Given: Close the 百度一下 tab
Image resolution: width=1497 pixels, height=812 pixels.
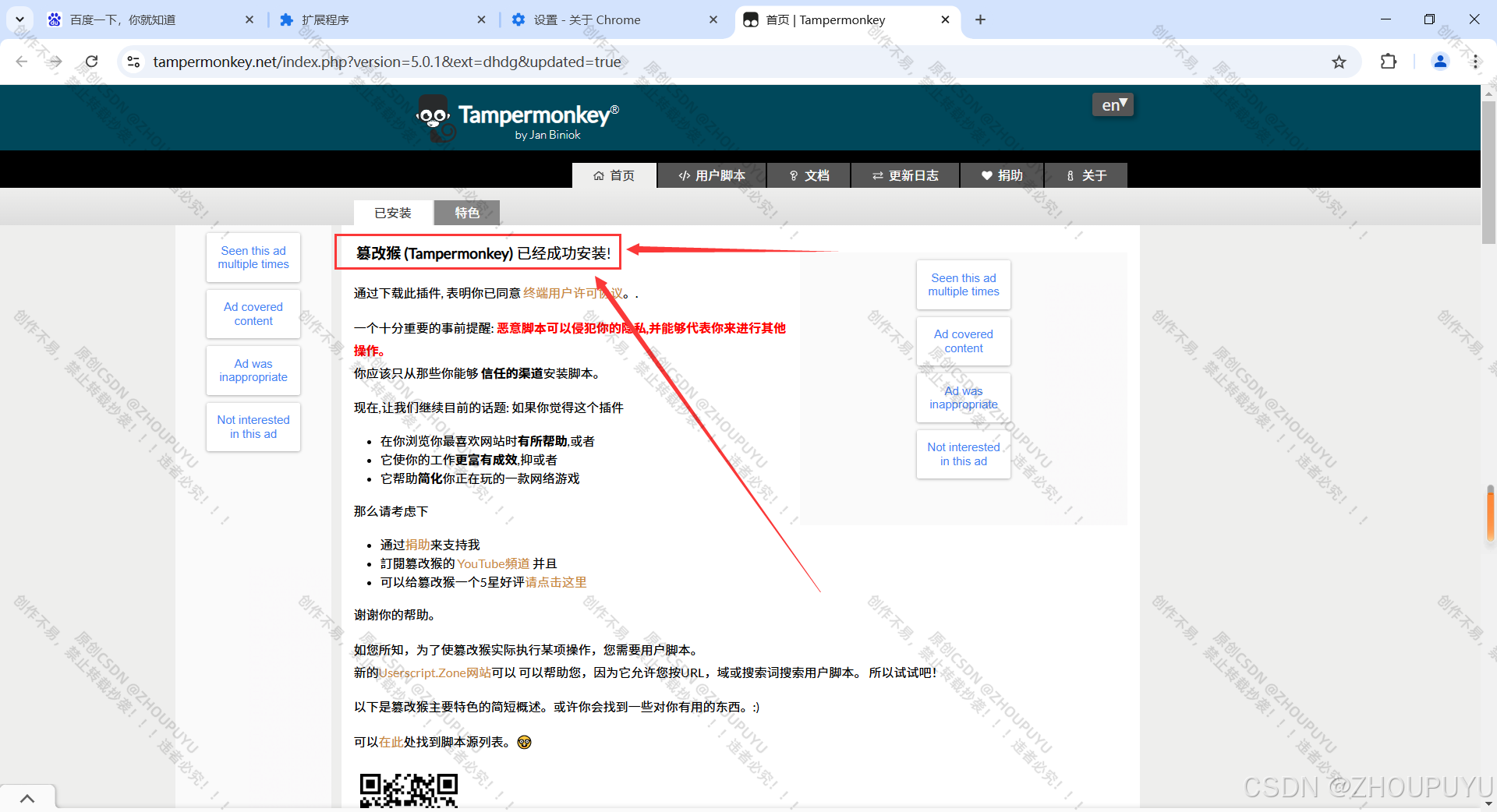Looking at the screenshot, I should pyautogui.click(x=249, y=19).
